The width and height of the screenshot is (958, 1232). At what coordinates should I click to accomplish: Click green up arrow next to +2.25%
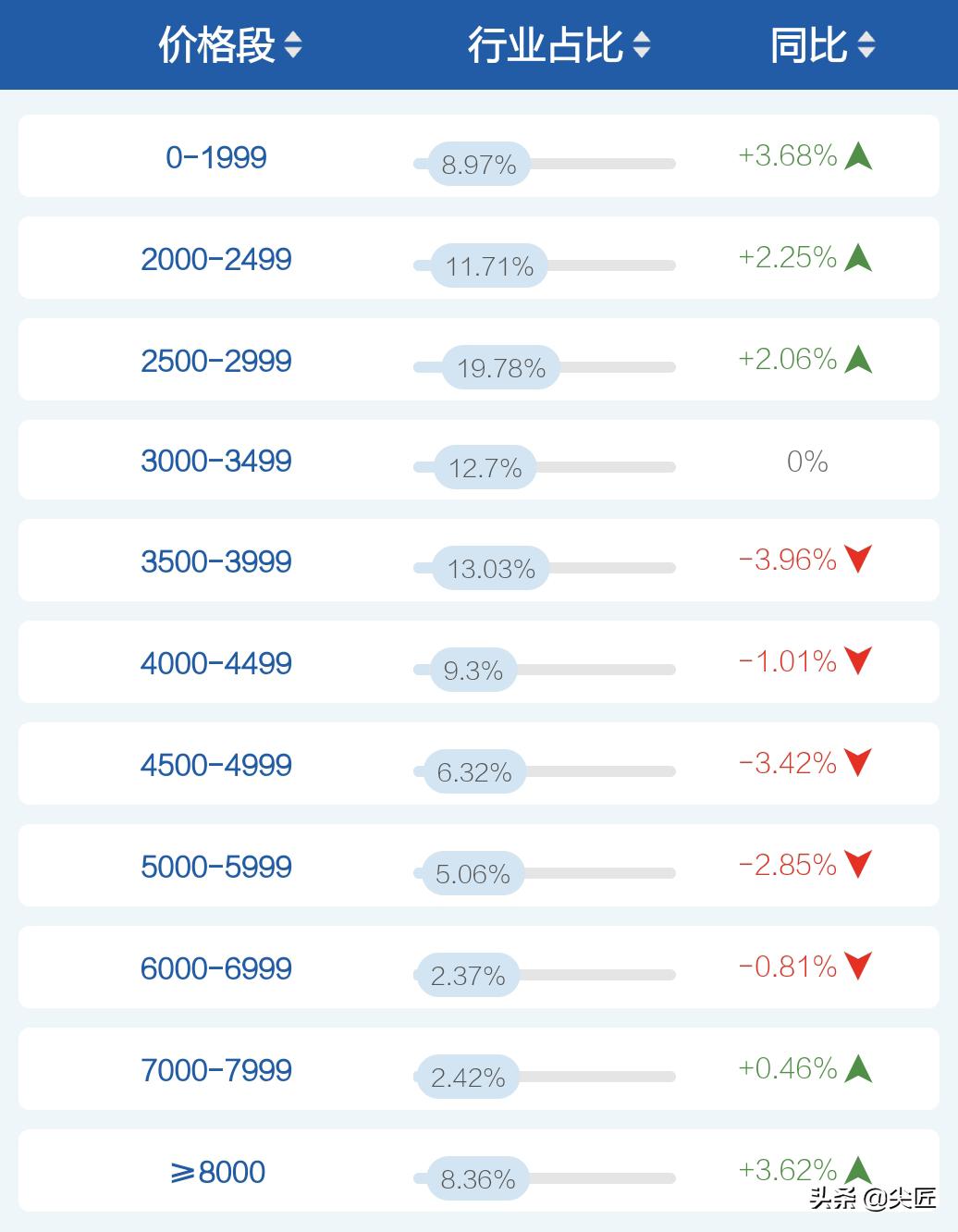(858, 258)
